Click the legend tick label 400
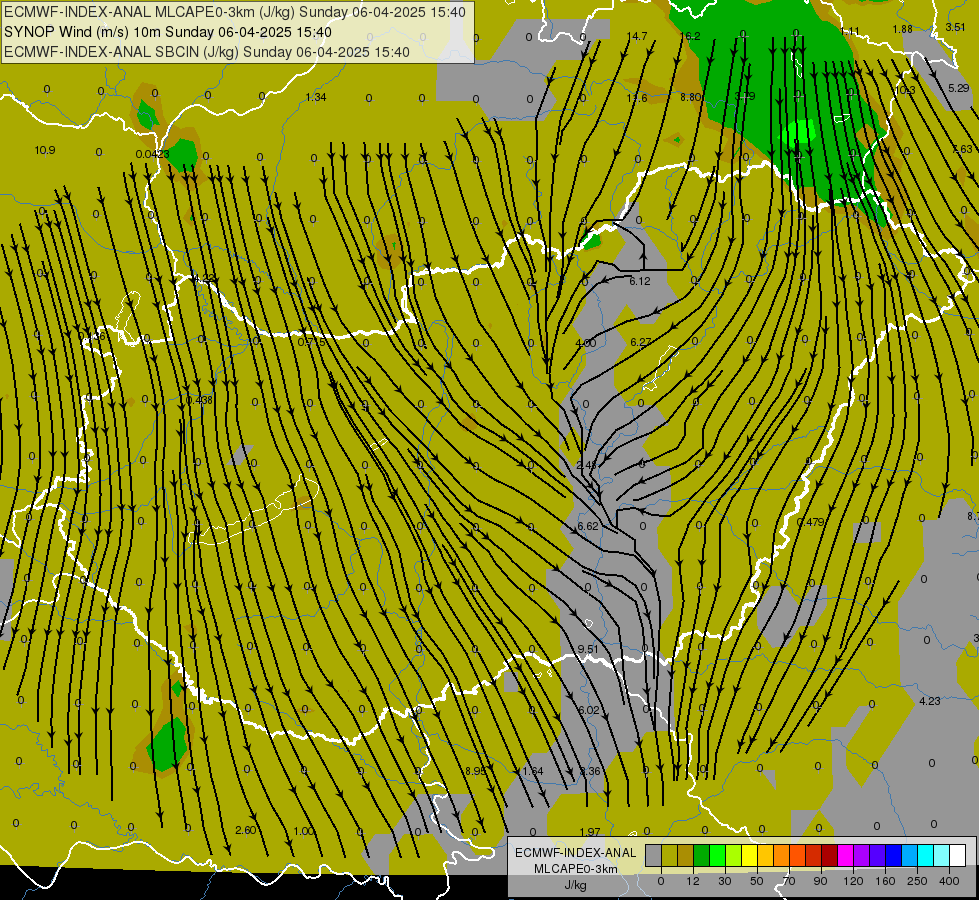Image resolution: width=979 pixels, height=900 pixels. click(949, 881)
